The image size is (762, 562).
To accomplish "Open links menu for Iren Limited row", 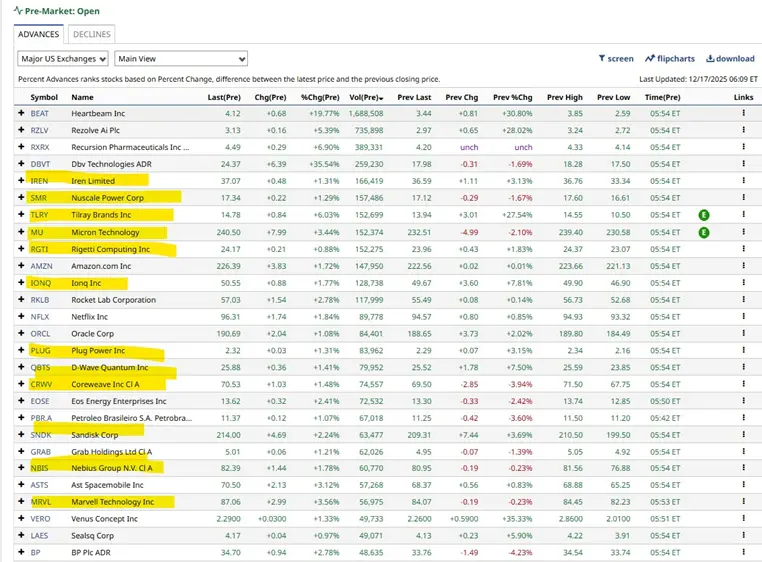I will click(744, 180).
